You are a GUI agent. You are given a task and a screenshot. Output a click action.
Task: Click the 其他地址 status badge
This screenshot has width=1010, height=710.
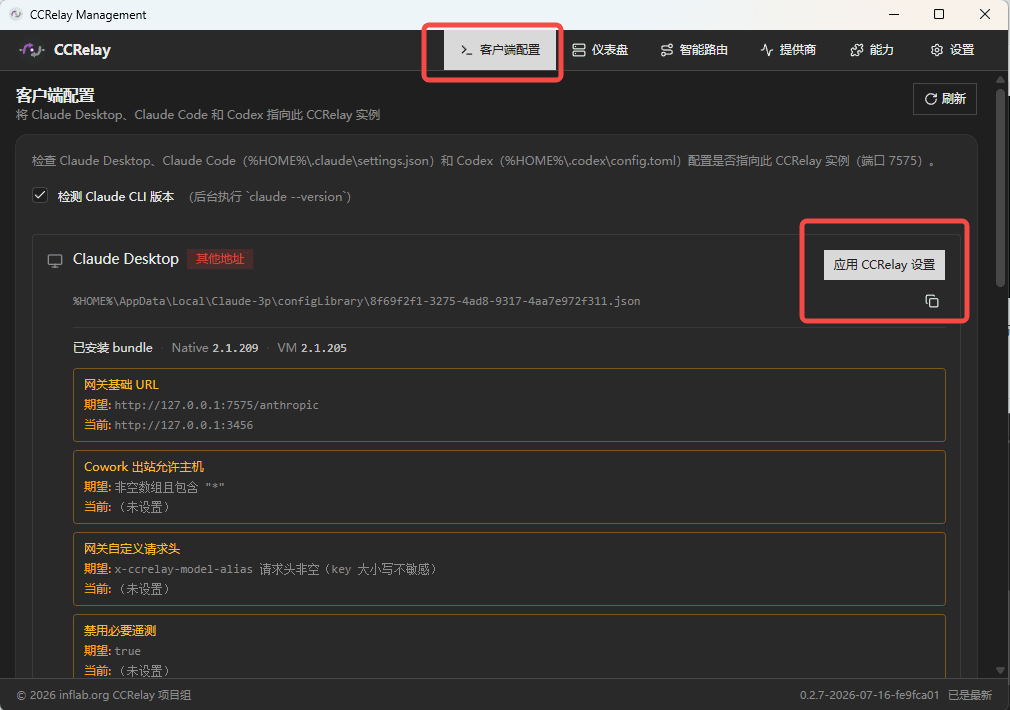click(220, 259)
